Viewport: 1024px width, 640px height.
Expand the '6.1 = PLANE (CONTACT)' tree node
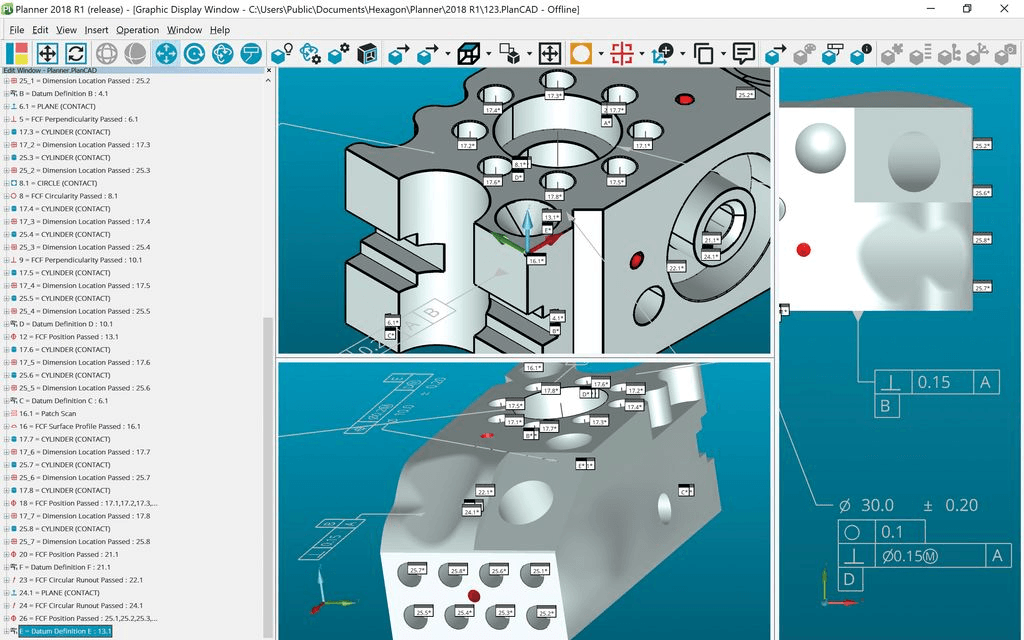(7, 106)
